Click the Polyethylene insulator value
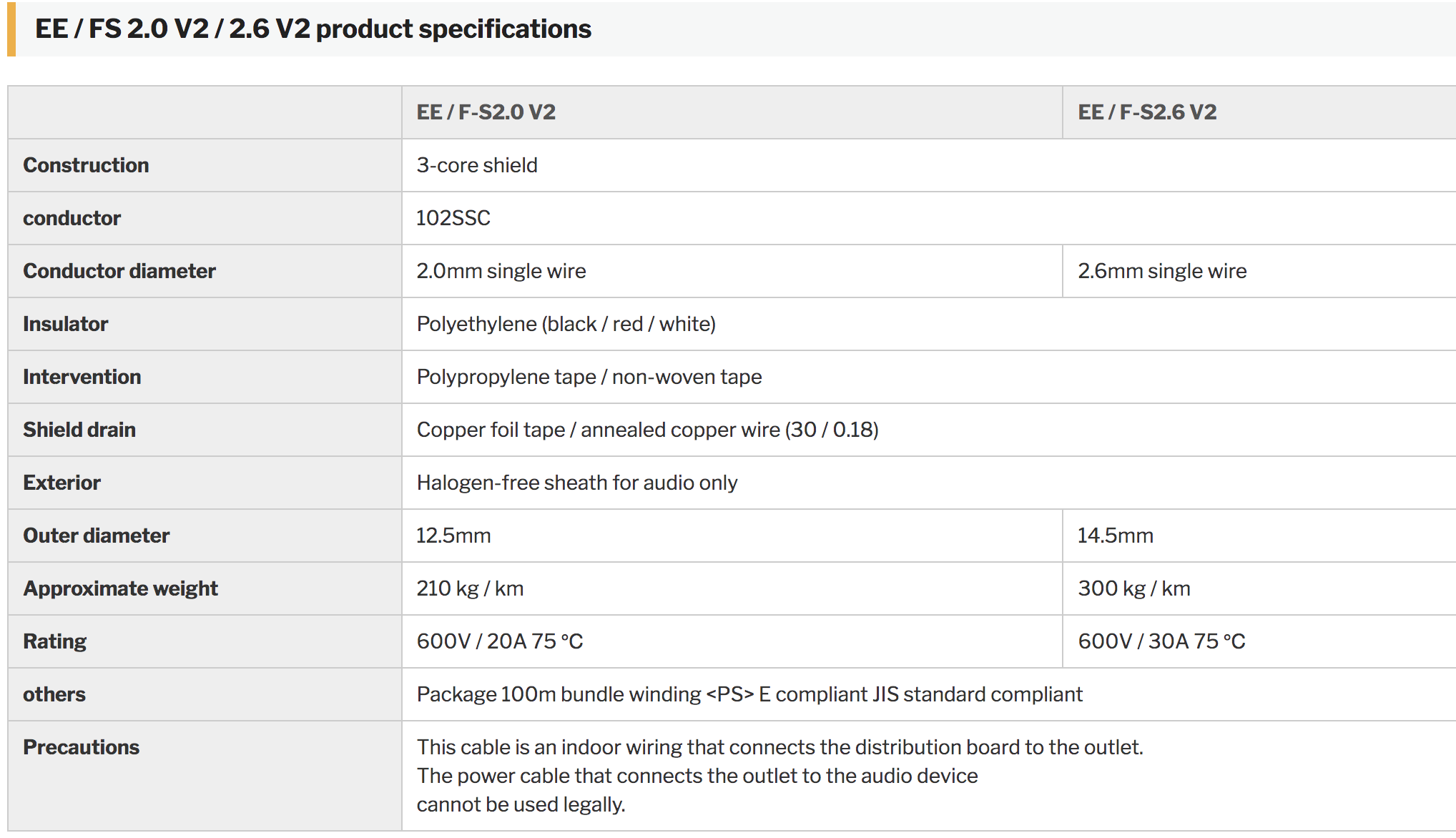 (x=566, y=324)
